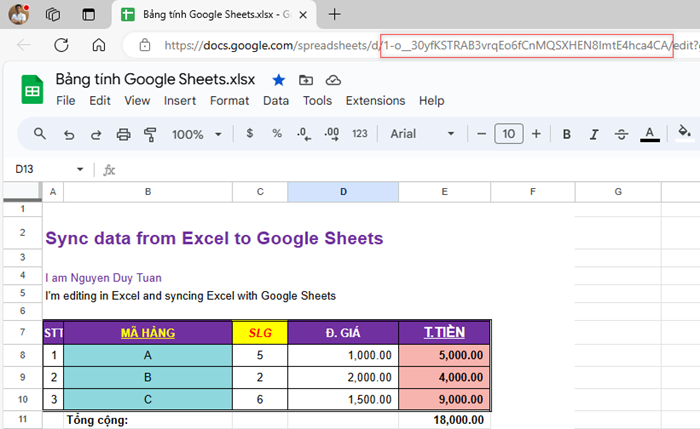700x429 pixels.
Task: Toggle italic formatting
Action: click(x=594, y=134)
